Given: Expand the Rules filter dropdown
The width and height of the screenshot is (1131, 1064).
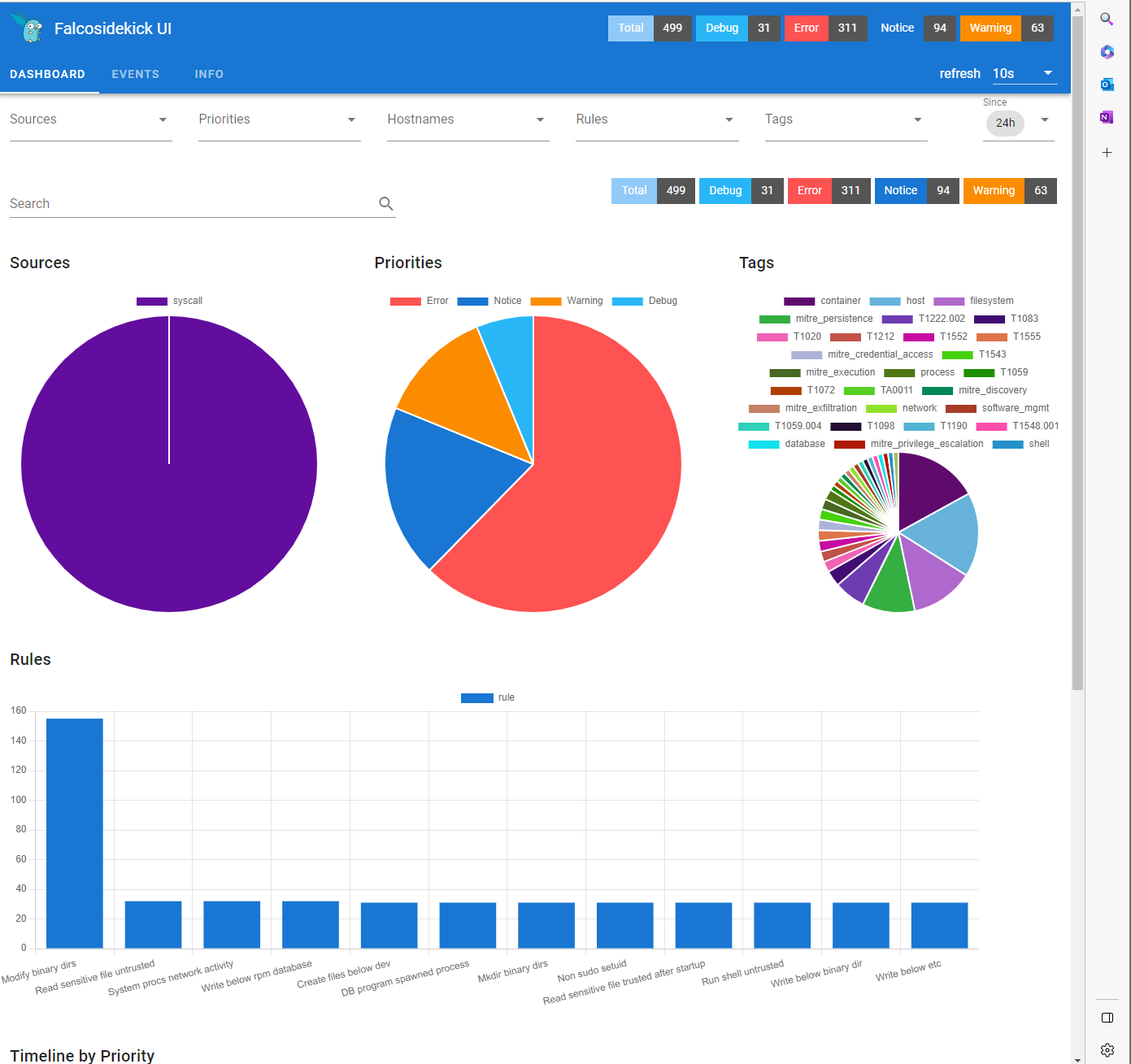Looking at the screenshot, I should 657,119.
